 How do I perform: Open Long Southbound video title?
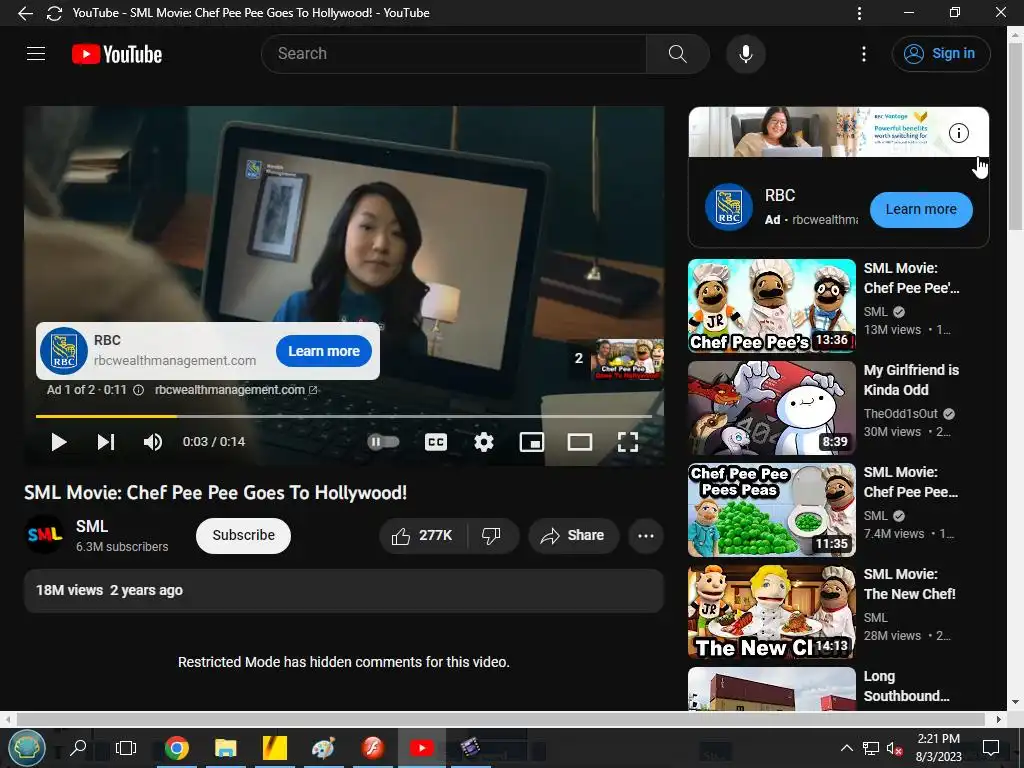tap(906, 686)
